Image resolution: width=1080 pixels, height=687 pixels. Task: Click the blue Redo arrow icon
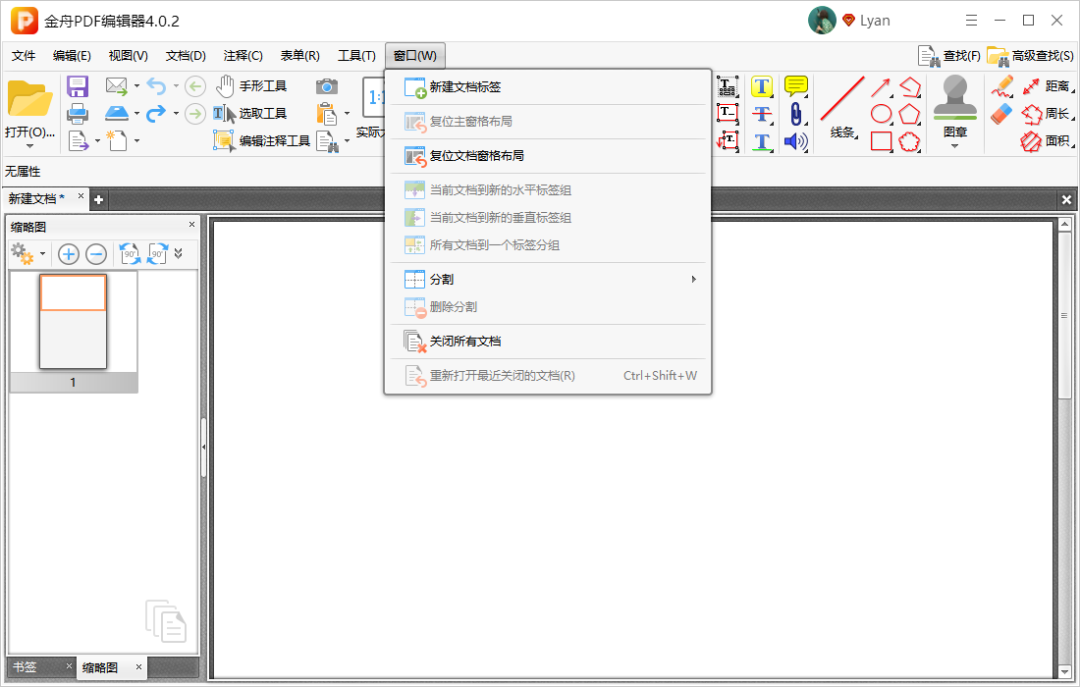[156, 113]
